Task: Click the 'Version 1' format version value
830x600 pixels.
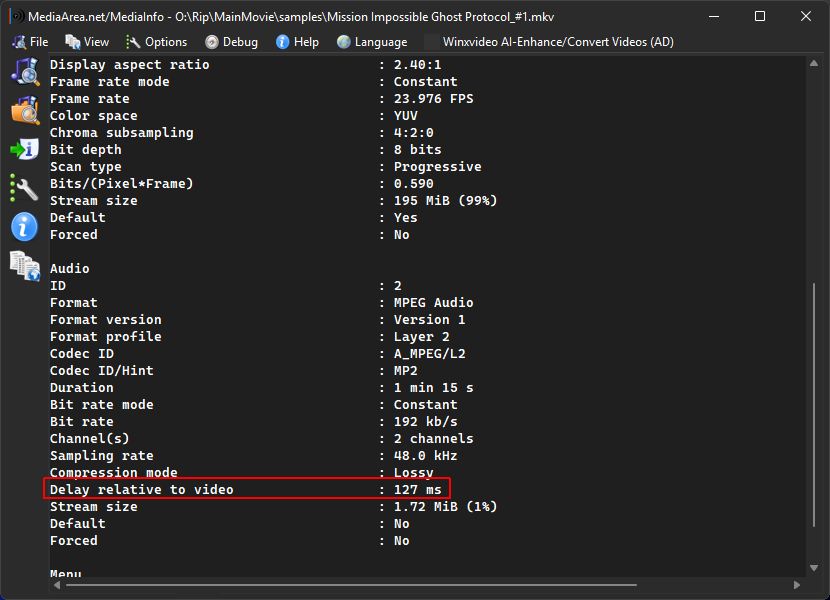Action: pos(429,319)
